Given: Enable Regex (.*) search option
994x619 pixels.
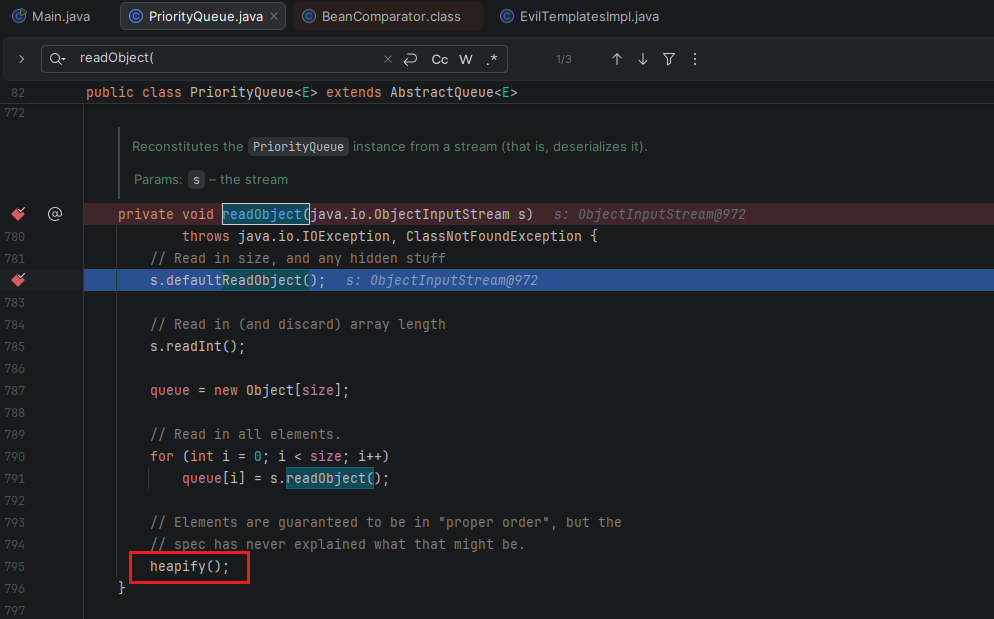Looking at the screenshot, I should (x=491, y=59).
